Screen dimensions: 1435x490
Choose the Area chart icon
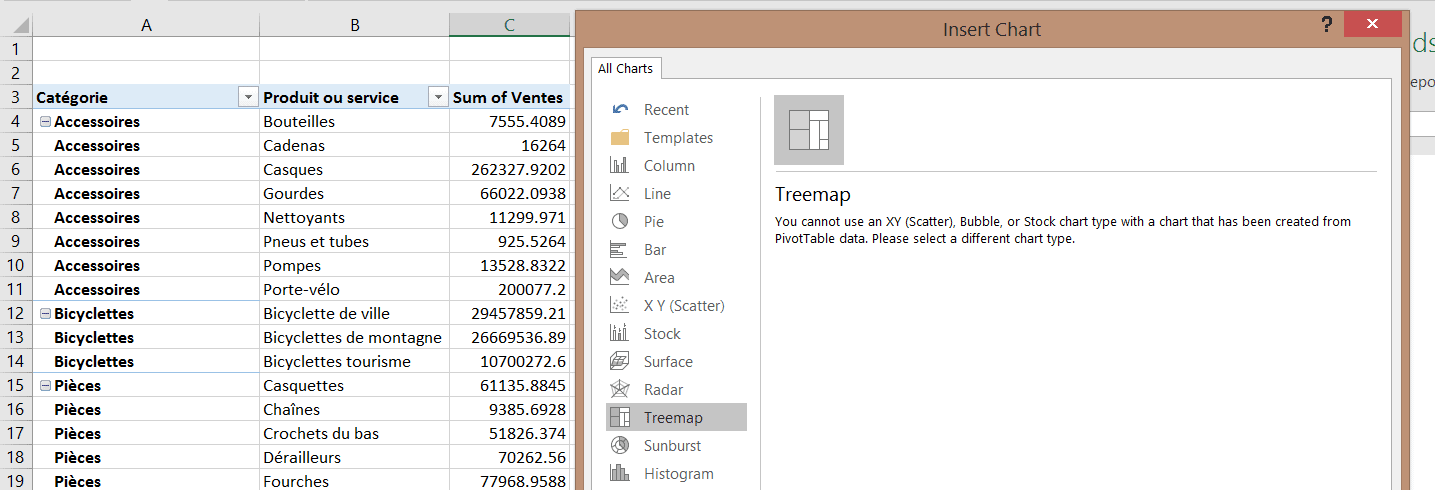(620, 278)
